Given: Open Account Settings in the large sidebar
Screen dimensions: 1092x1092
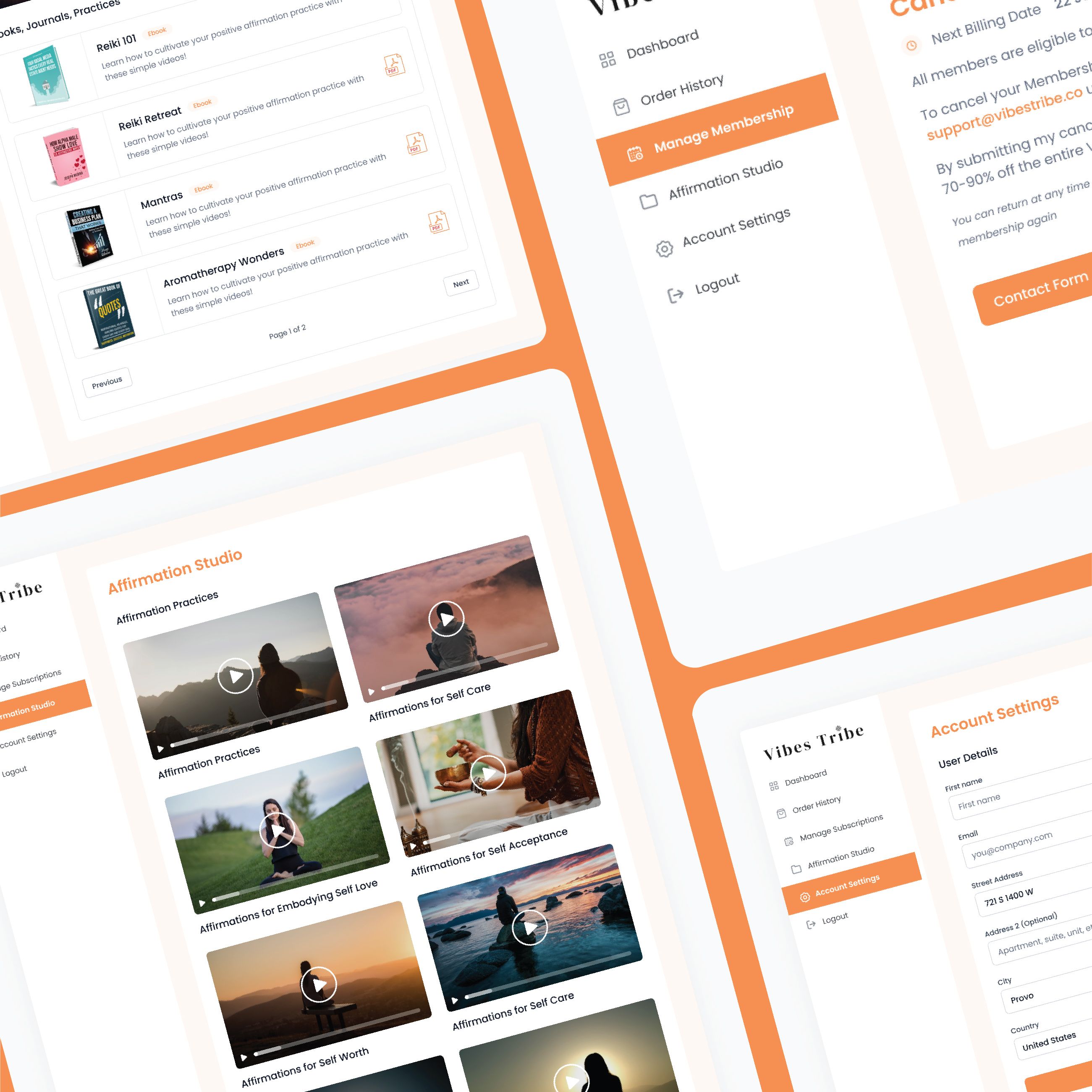Looking at the screenshot, I should tap(736, 227).
